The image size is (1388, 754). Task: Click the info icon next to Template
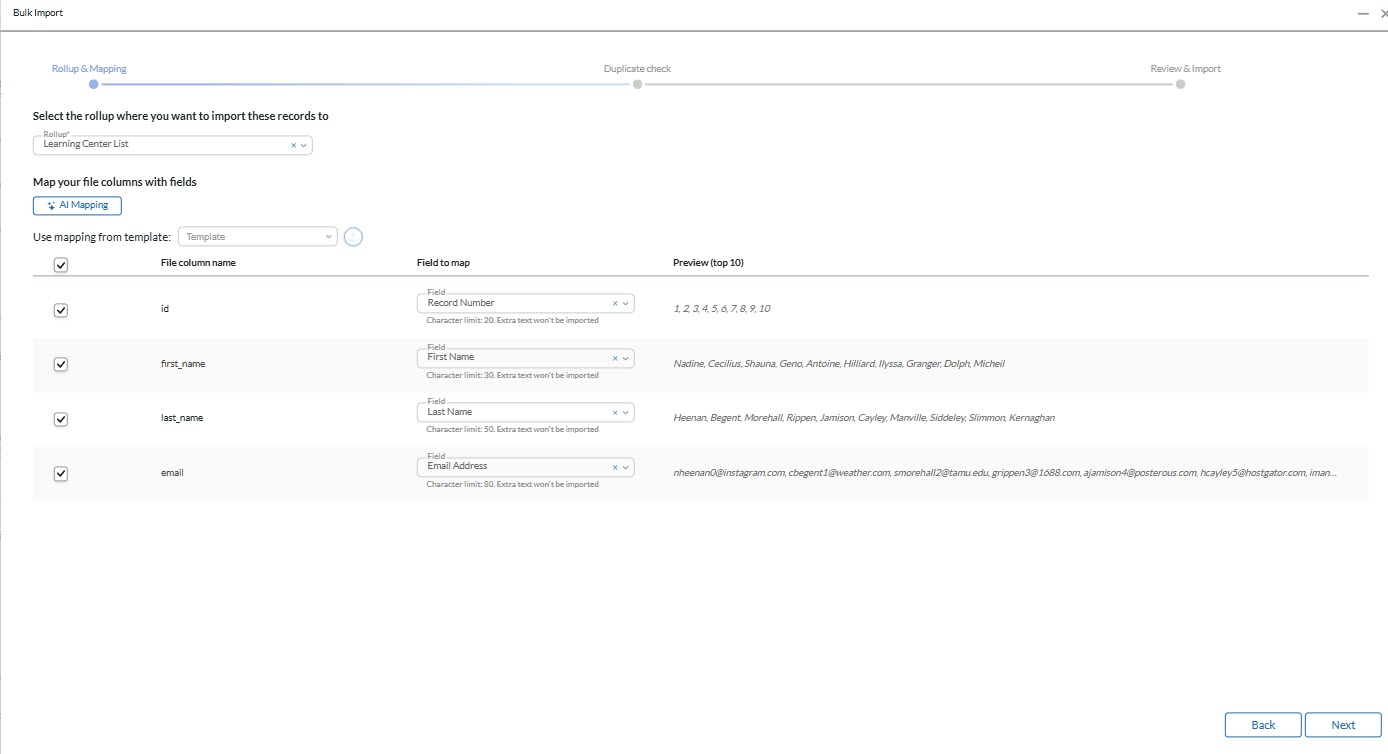pos(353,237)
